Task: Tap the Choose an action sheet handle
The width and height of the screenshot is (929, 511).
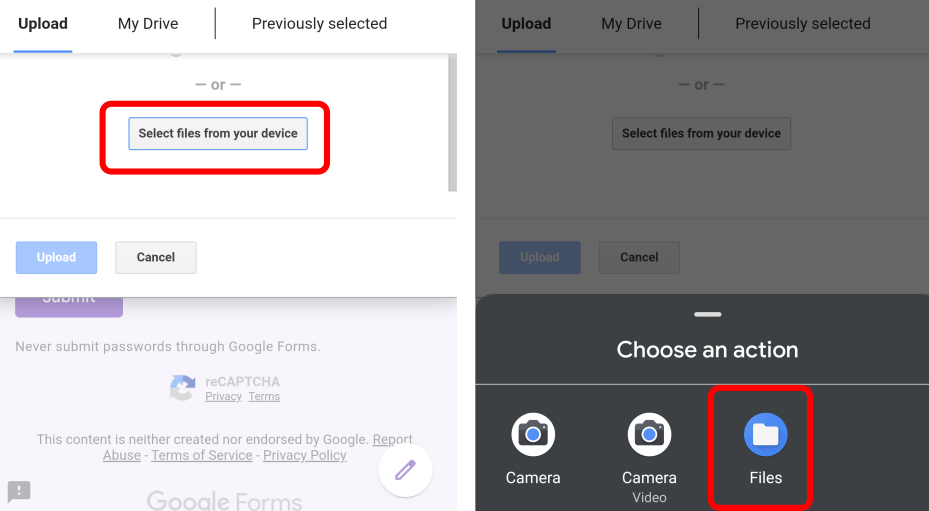Action: coord(707,314)
